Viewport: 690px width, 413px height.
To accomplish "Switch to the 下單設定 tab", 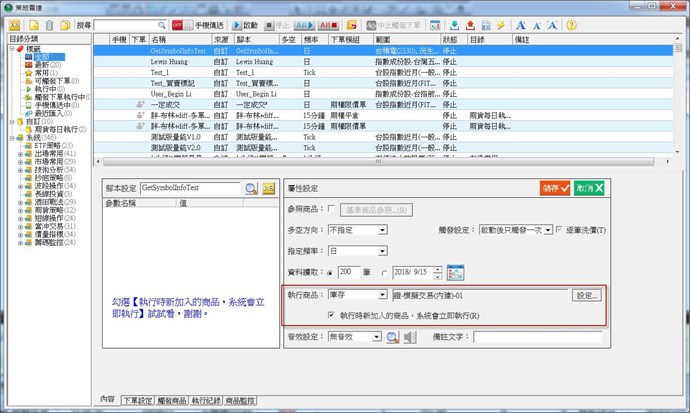I will coord(136,400).
